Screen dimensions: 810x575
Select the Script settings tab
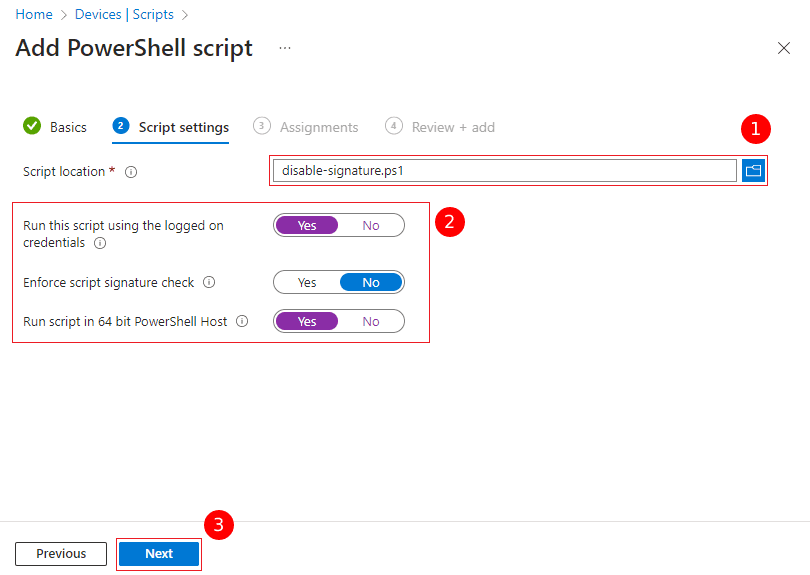point(183,127)
